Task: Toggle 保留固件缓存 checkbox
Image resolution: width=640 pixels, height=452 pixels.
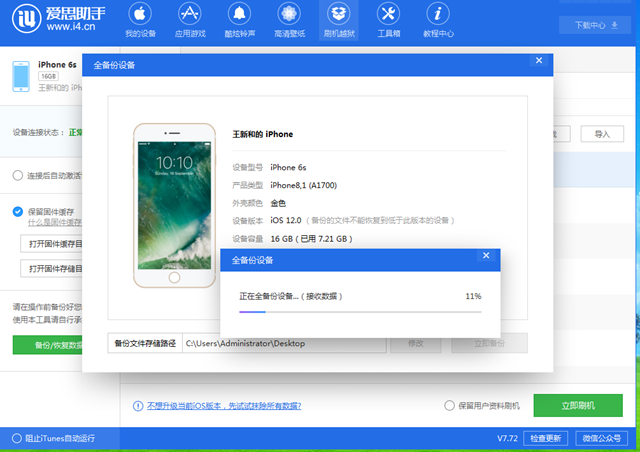Action: coord(18,211)
